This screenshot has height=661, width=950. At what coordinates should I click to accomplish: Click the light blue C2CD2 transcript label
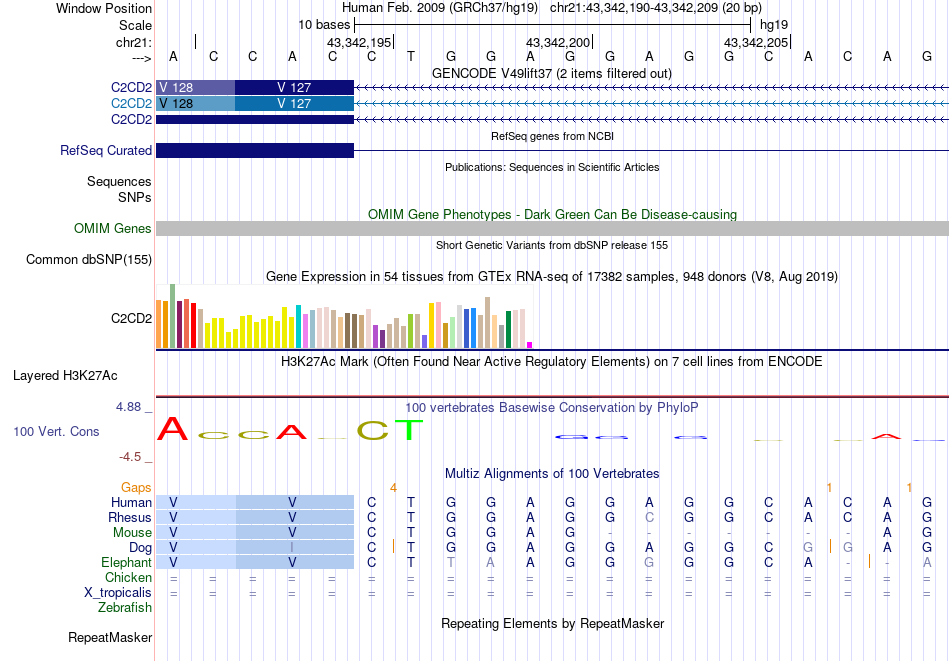(x=131, y=104)
